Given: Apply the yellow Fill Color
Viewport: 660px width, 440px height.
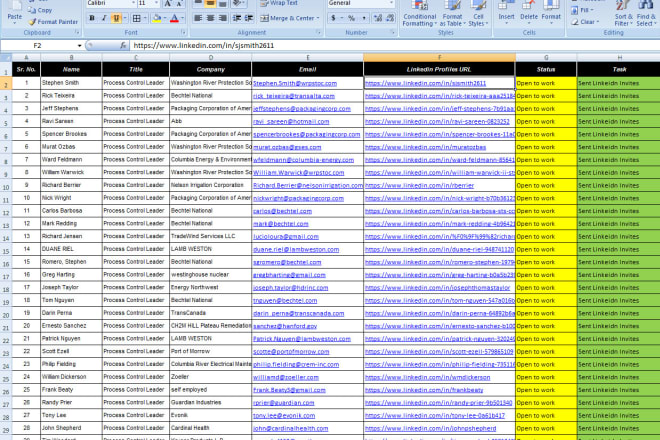Looking at the screenshot, I should (156, 18).
